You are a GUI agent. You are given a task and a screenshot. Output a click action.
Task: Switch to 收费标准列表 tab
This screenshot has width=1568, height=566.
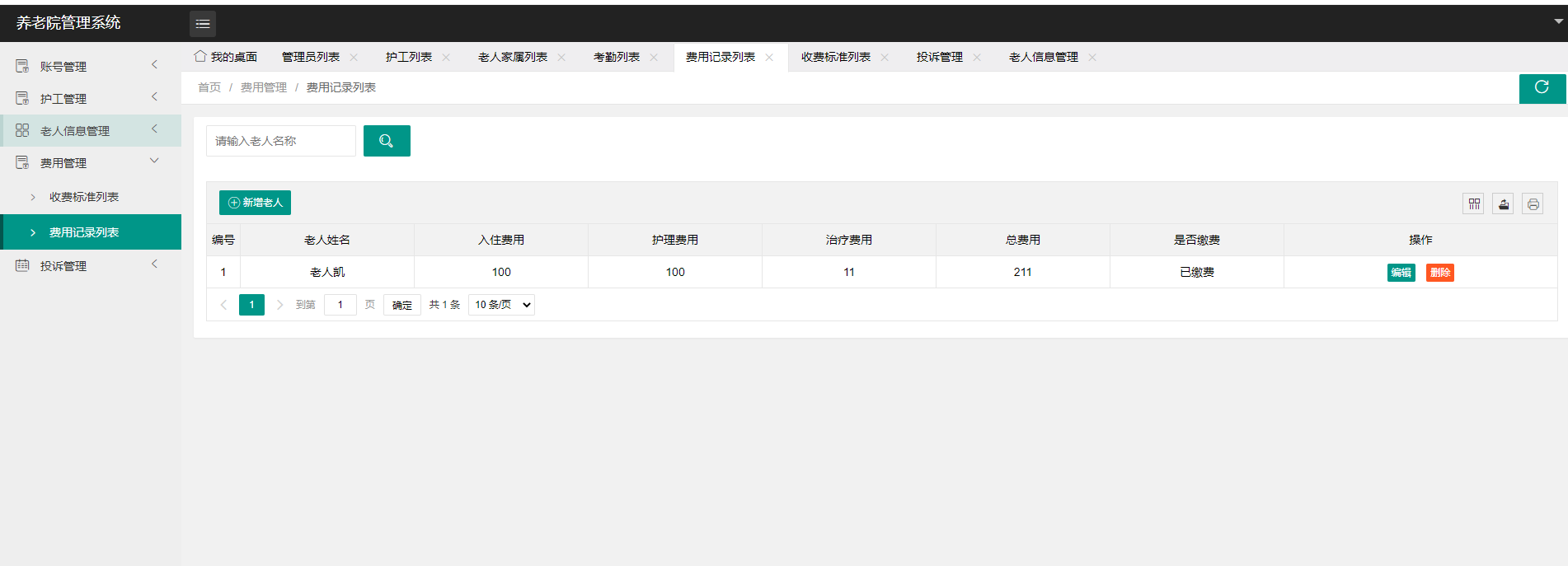[x=836, y=57]
